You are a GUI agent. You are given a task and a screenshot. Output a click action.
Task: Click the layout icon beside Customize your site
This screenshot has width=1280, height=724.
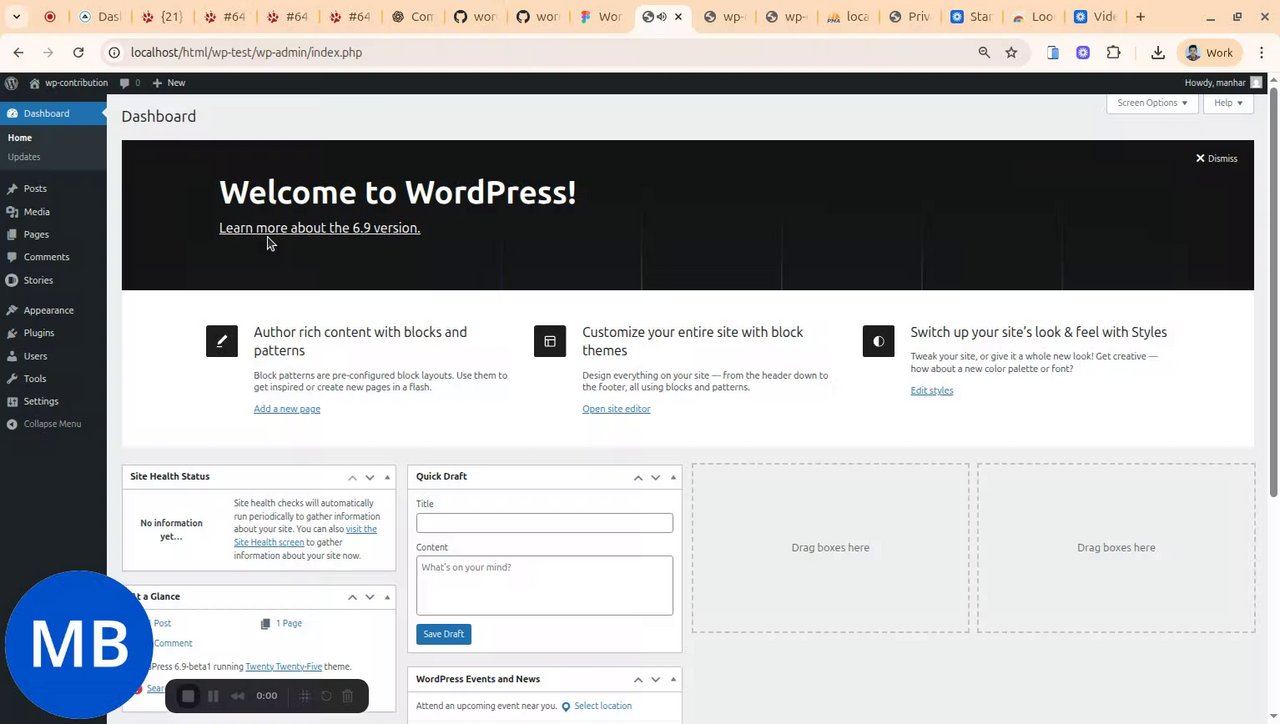(x=550, y=341)
